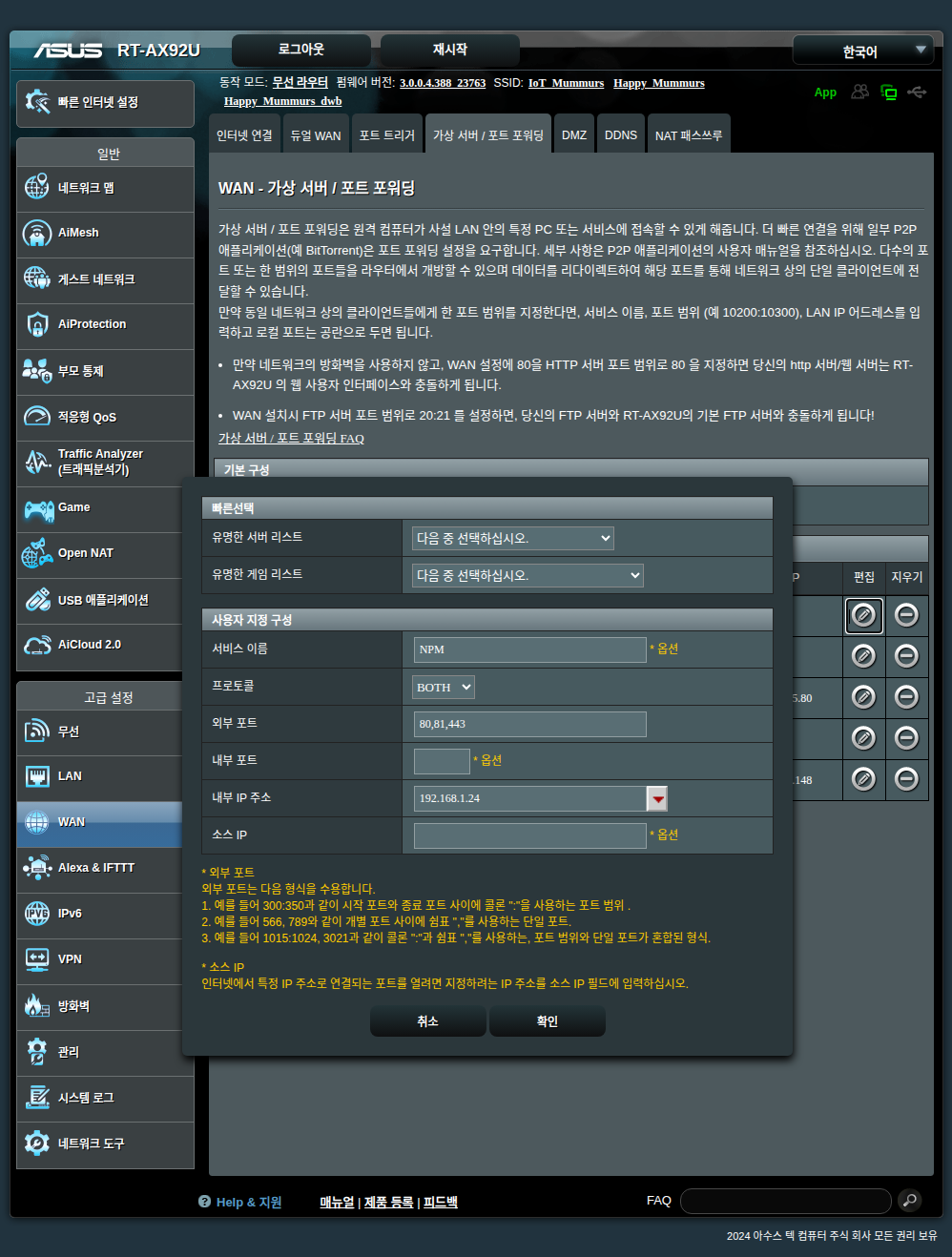Click the delete minus icon in the last row
Viewport: 952px width, 1257px height.
click(906, 779)
